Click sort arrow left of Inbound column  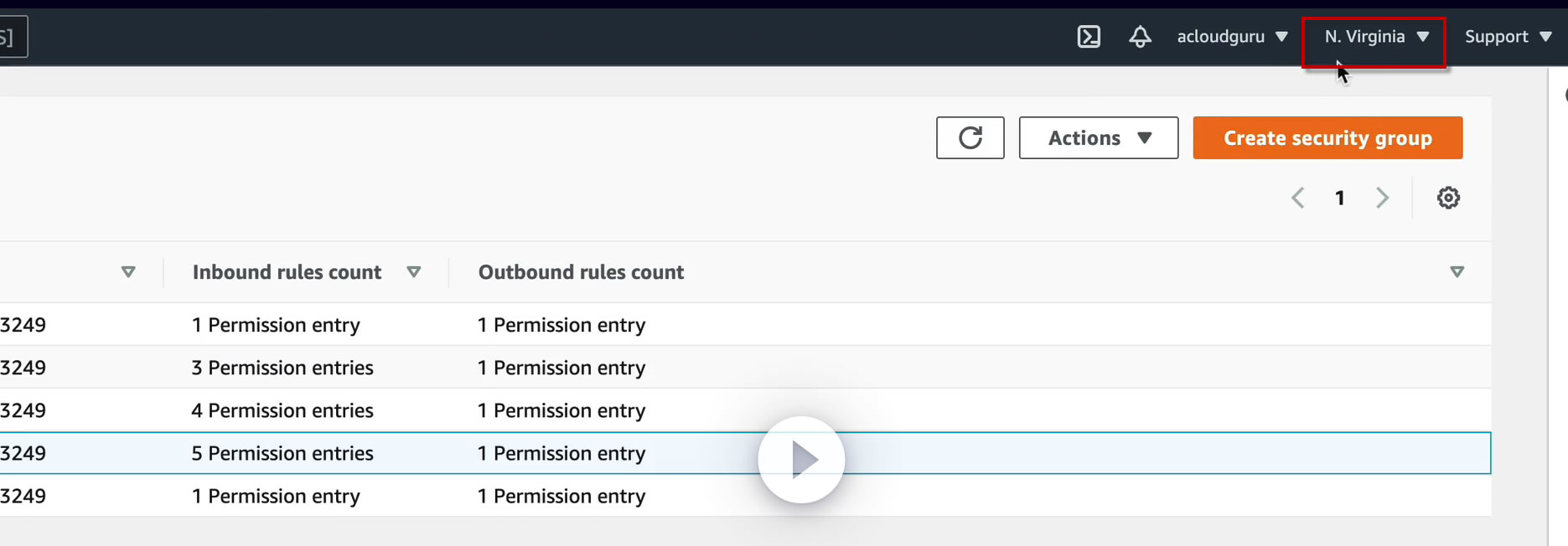click(x=128, y=272)
